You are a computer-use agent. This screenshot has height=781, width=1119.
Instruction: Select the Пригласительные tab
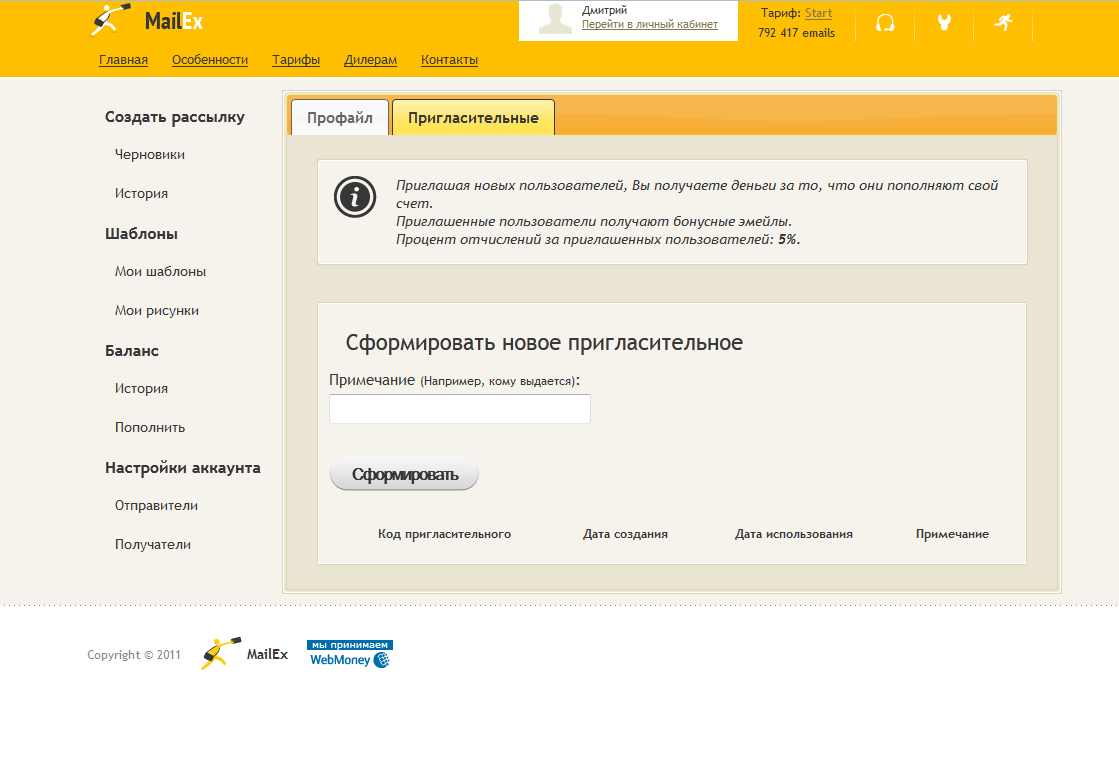pyautogui.click(x=473, y=118)
